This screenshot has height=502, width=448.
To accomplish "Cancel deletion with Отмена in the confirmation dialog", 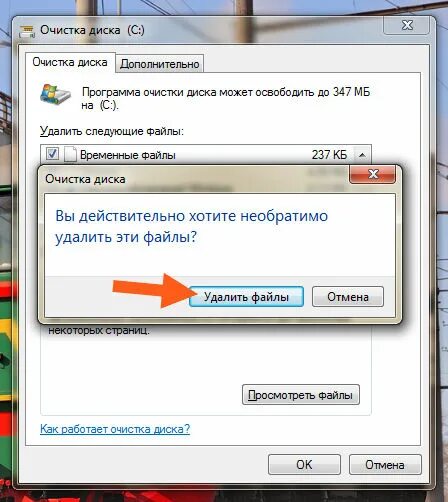I will click(348, 296).
